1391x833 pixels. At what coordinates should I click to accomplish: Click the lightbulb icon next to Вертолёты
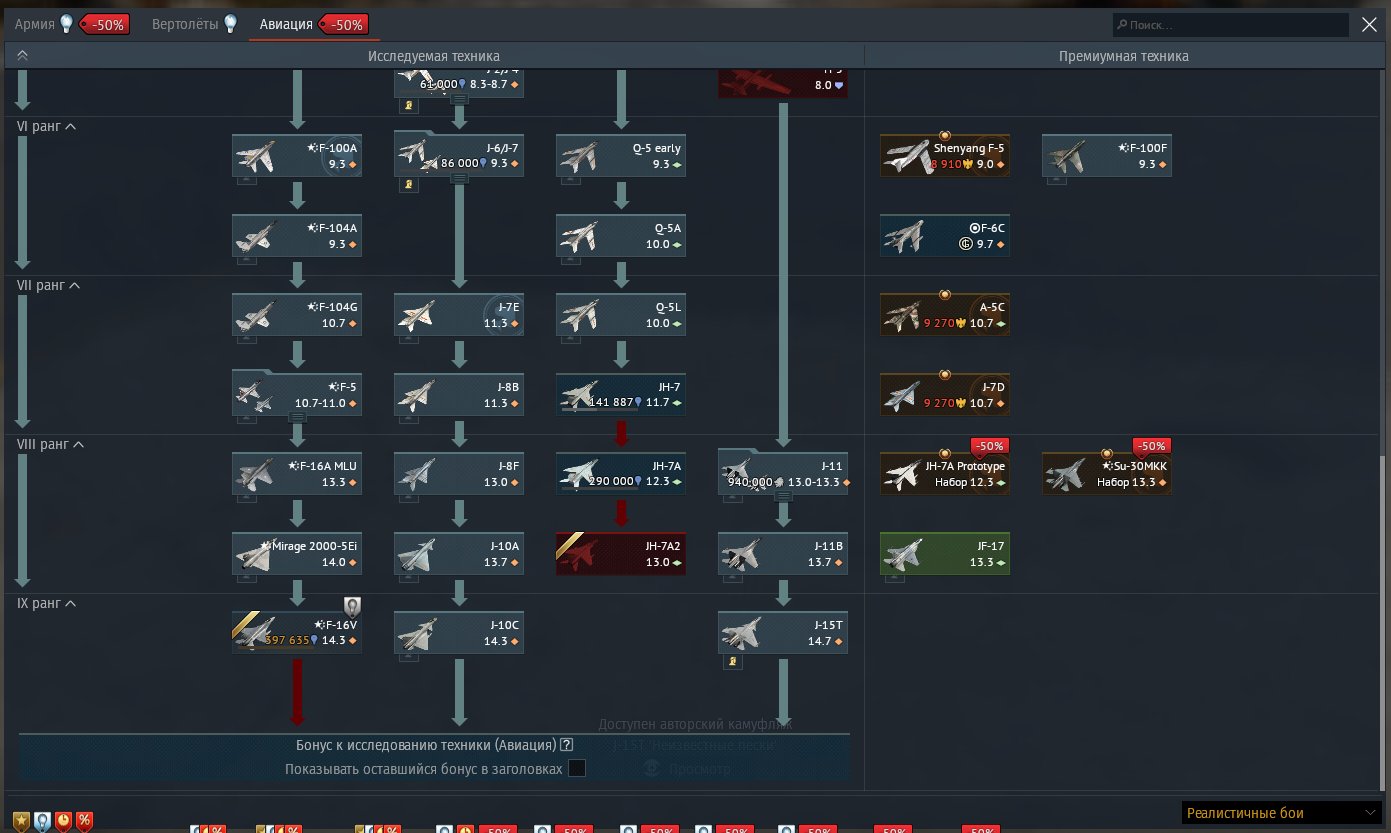230,23
